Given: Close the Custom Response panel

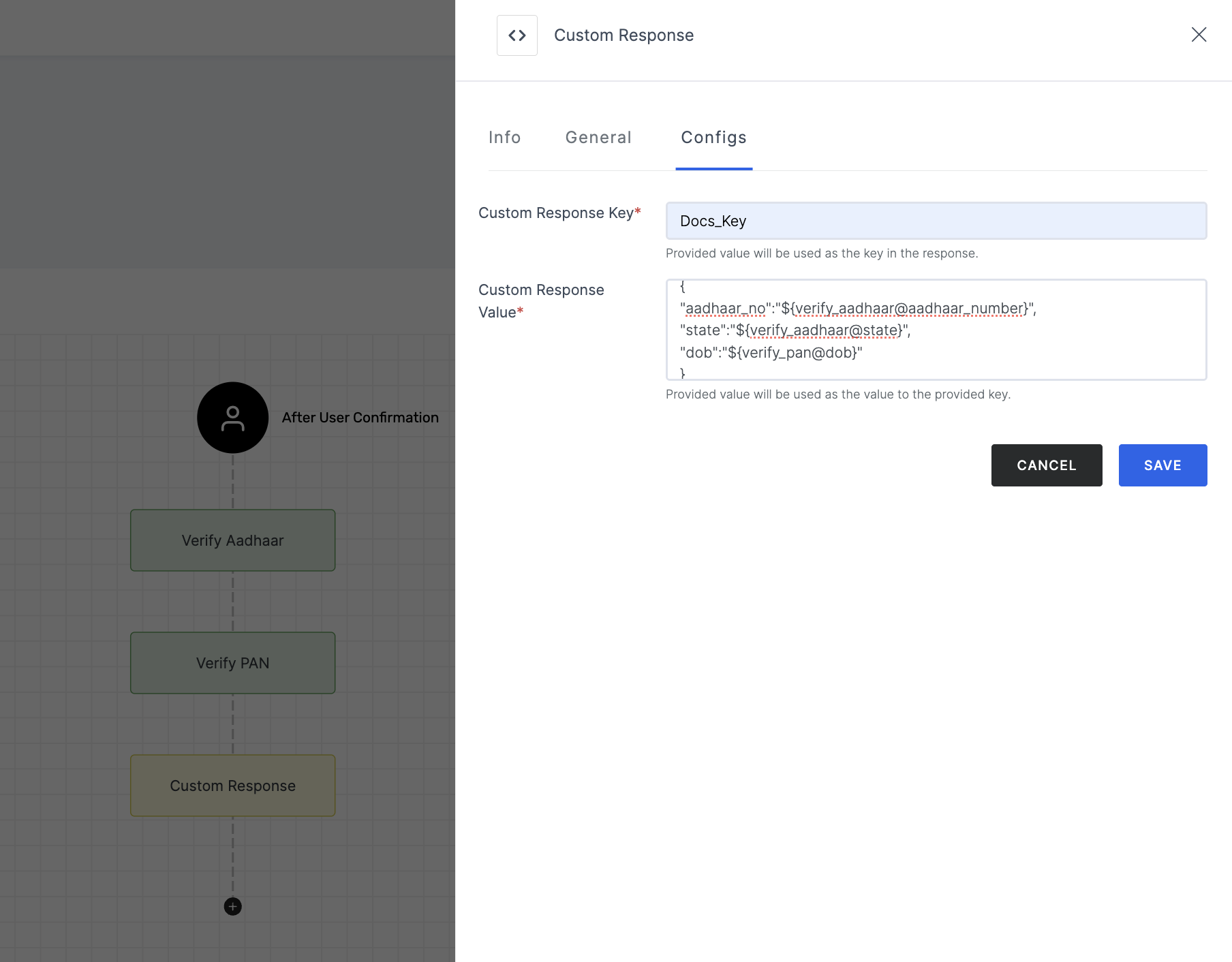Looking at the screenshot, I should (x=1199, y=35).
